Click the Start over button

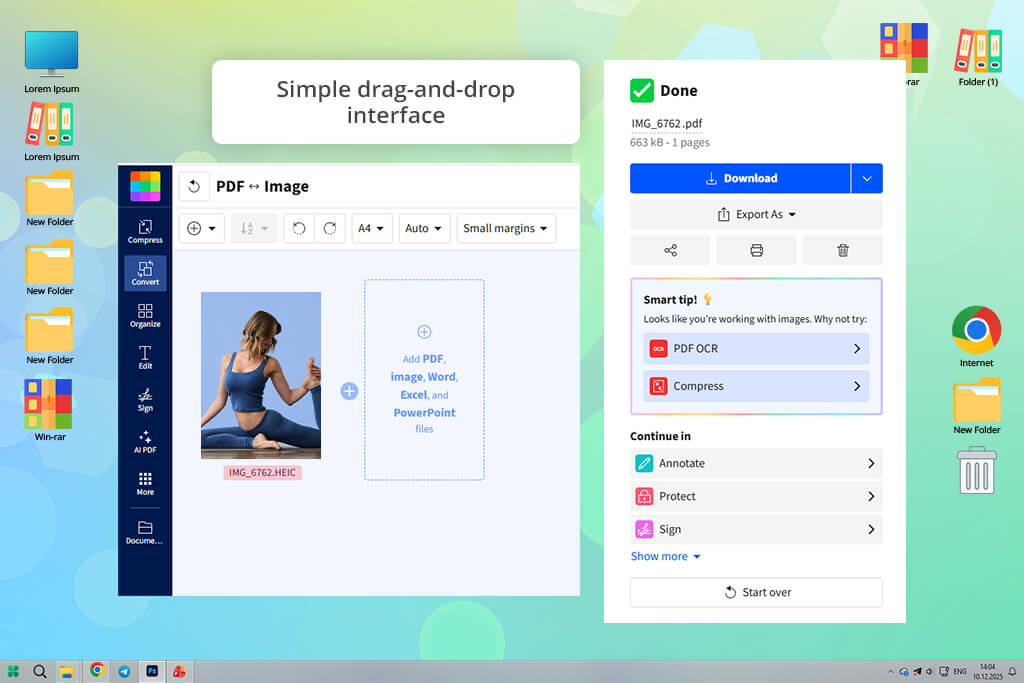click(x=756, y=592)
